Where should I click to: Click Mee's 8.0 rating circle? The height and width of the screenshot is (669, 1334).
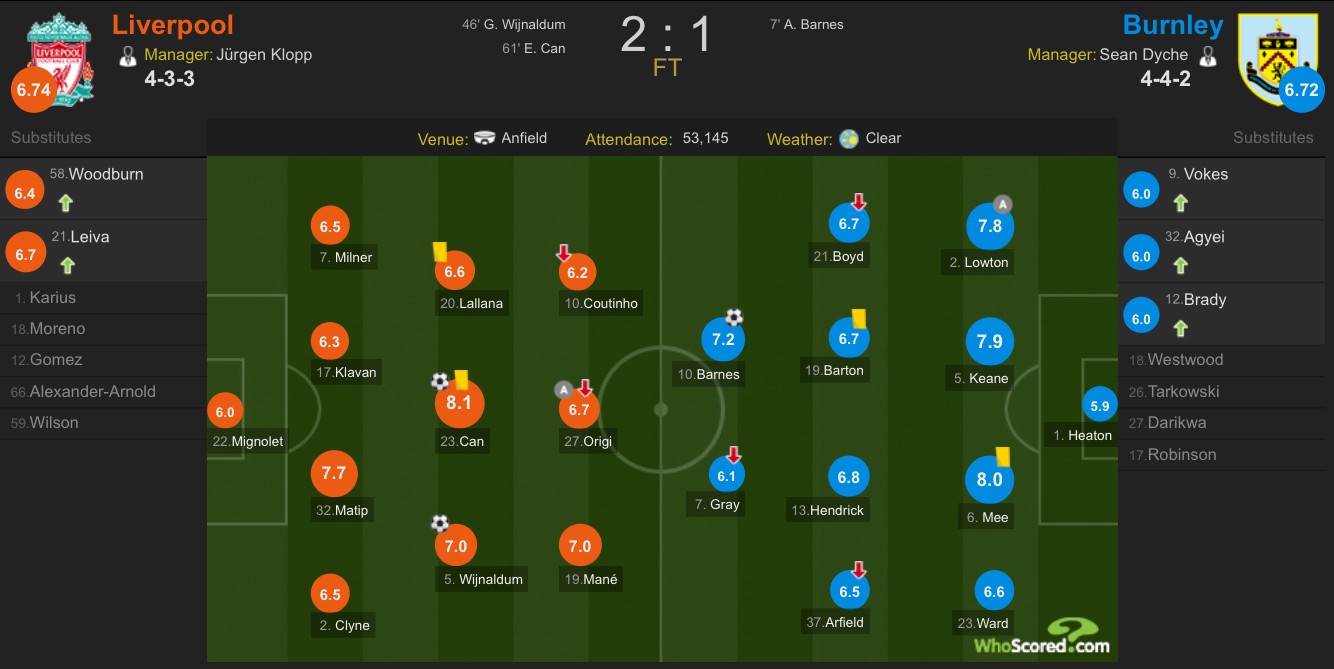coord(990,480)
